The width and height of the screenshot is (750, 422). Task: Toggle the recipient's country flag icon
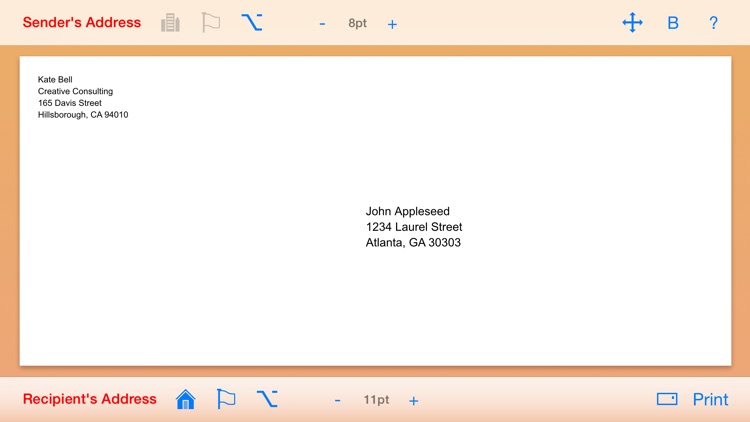click(226, 399)
